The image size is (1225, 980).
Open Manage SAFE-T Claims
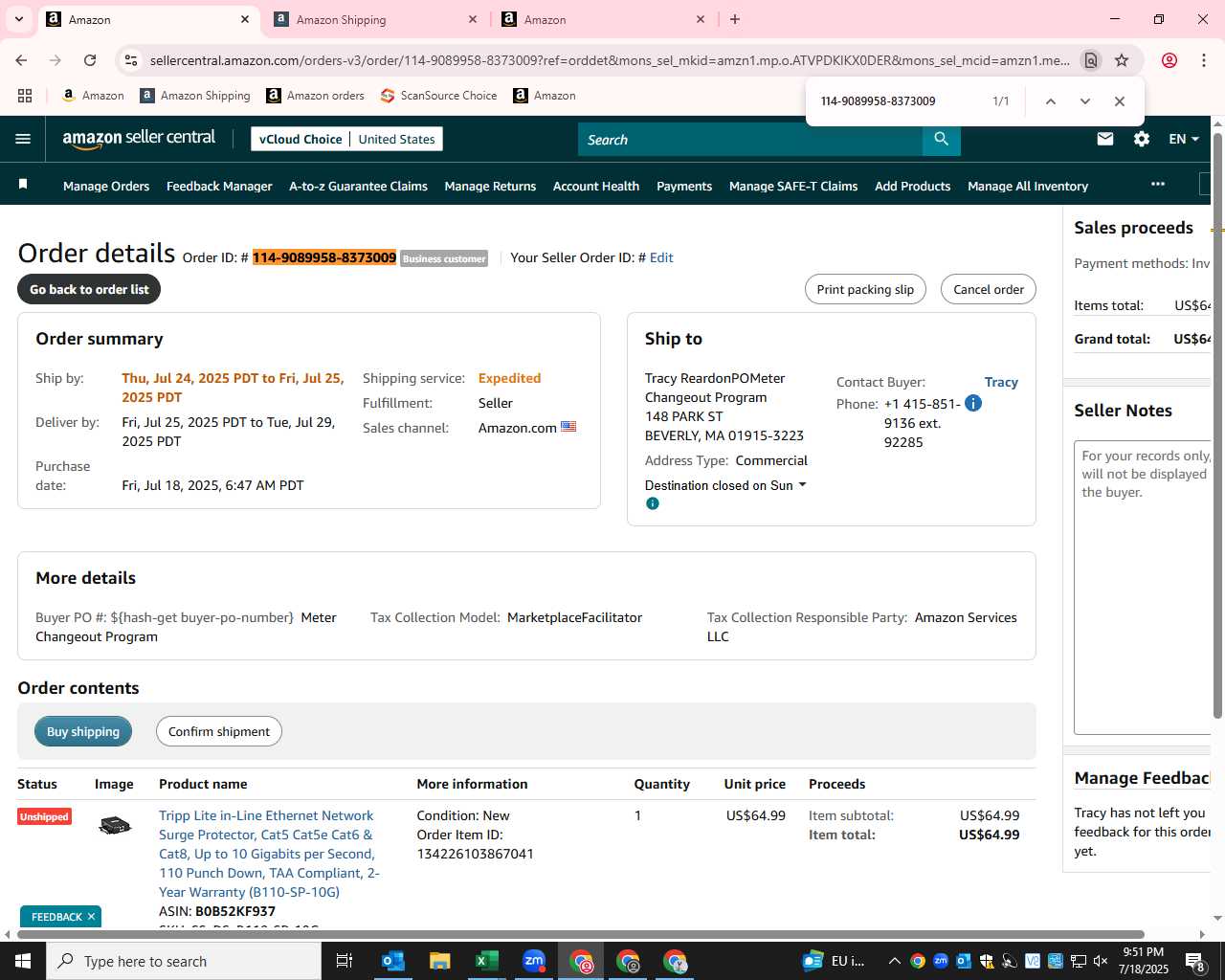[793, 186]
